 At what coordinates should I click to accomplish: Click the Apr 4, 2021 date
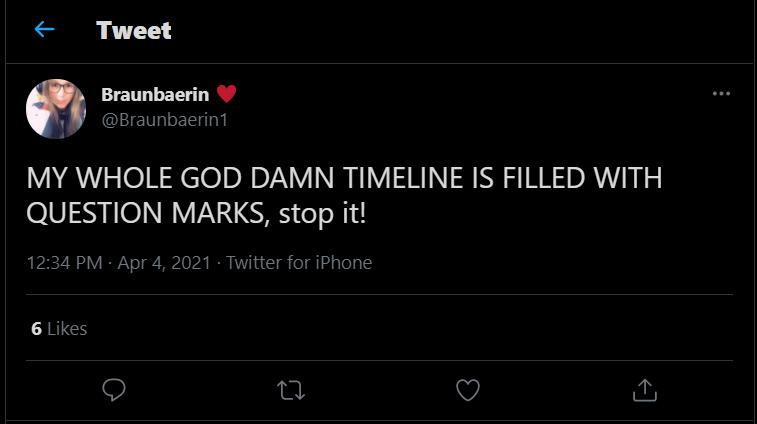tap(164, 263)
